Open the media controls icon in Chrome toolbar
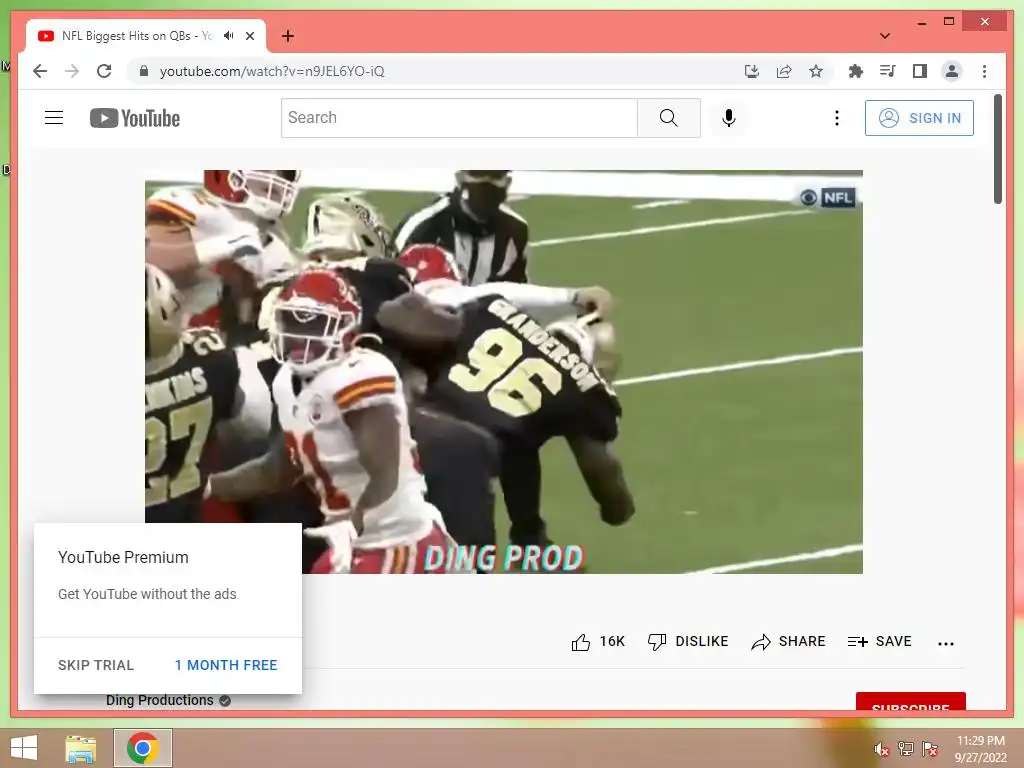This screenshot has height=768, width=1024. tap(888, 71)
